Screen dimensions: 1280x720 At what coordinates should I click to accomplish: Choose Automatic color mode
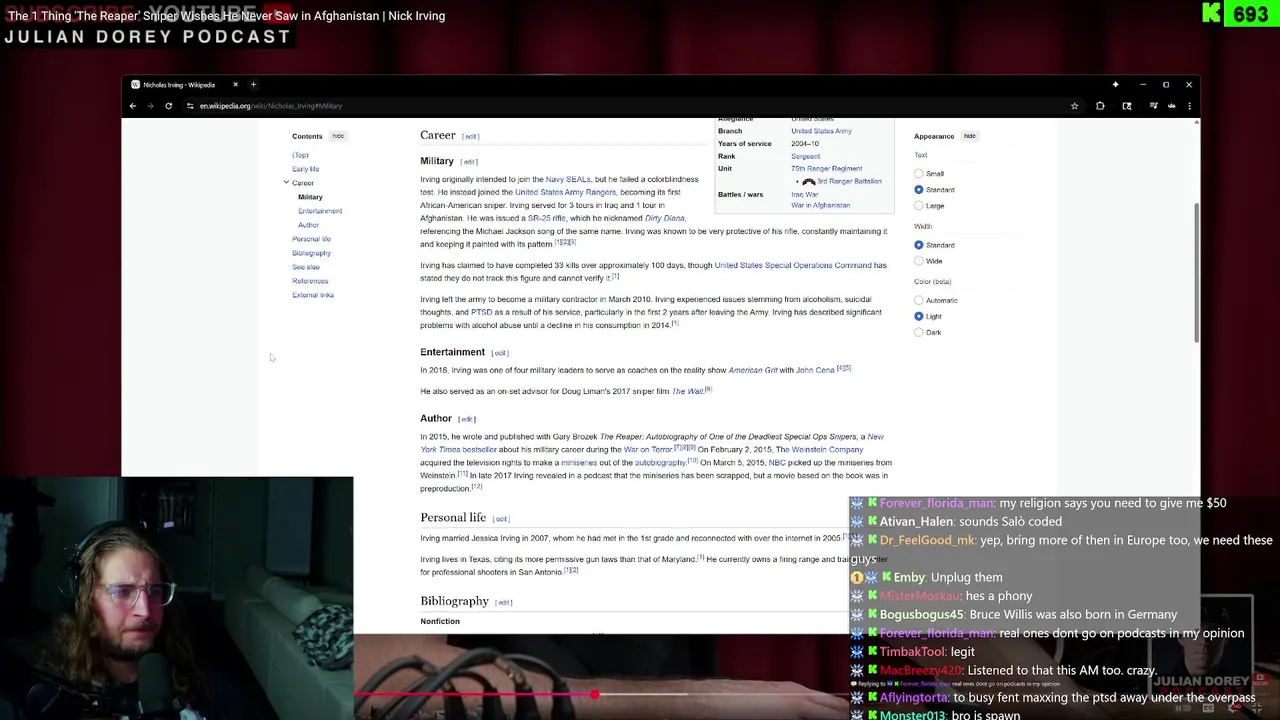(x=919, y=300)
